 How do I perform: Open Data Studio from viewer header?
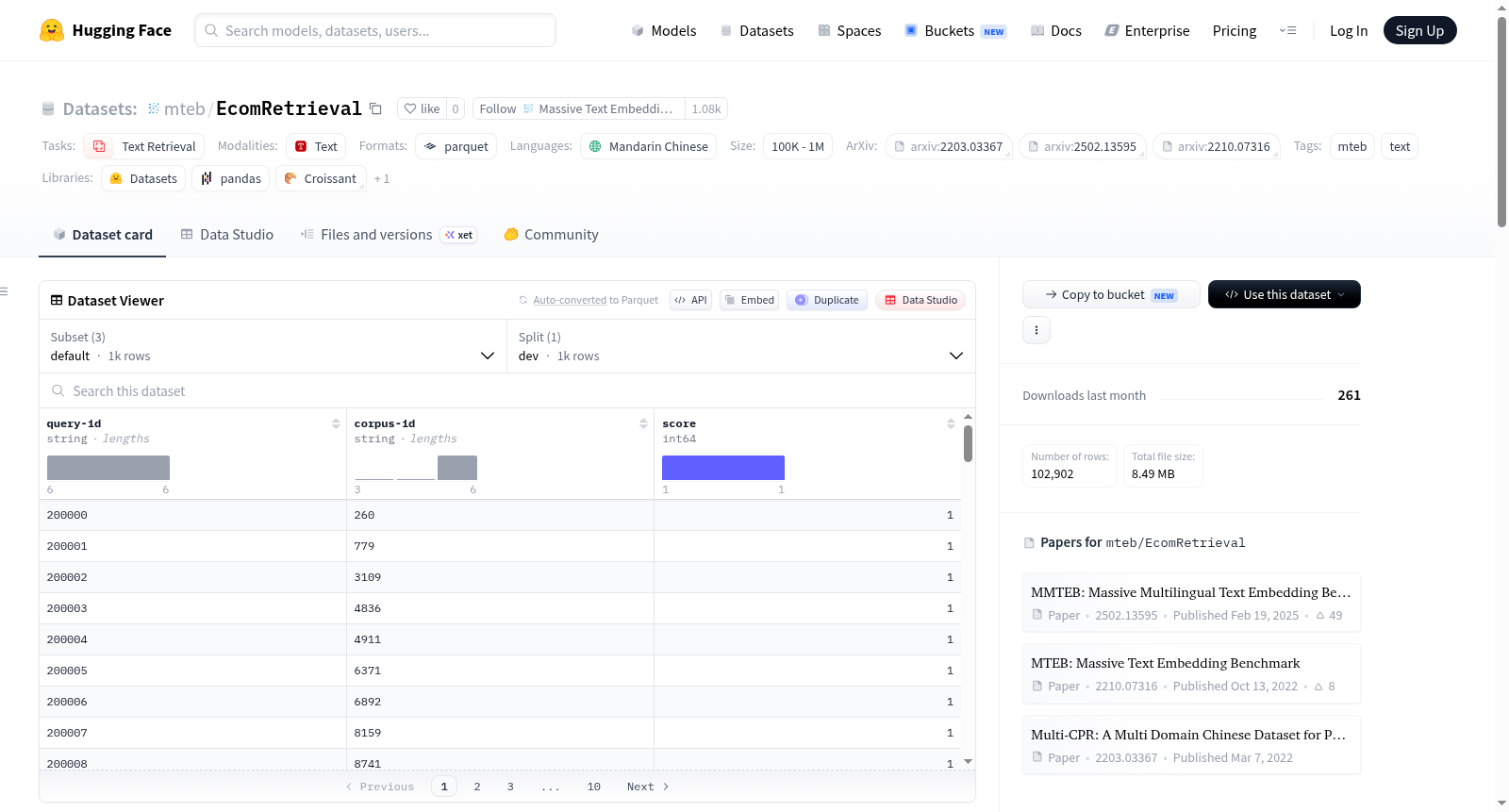coord(920,300)
